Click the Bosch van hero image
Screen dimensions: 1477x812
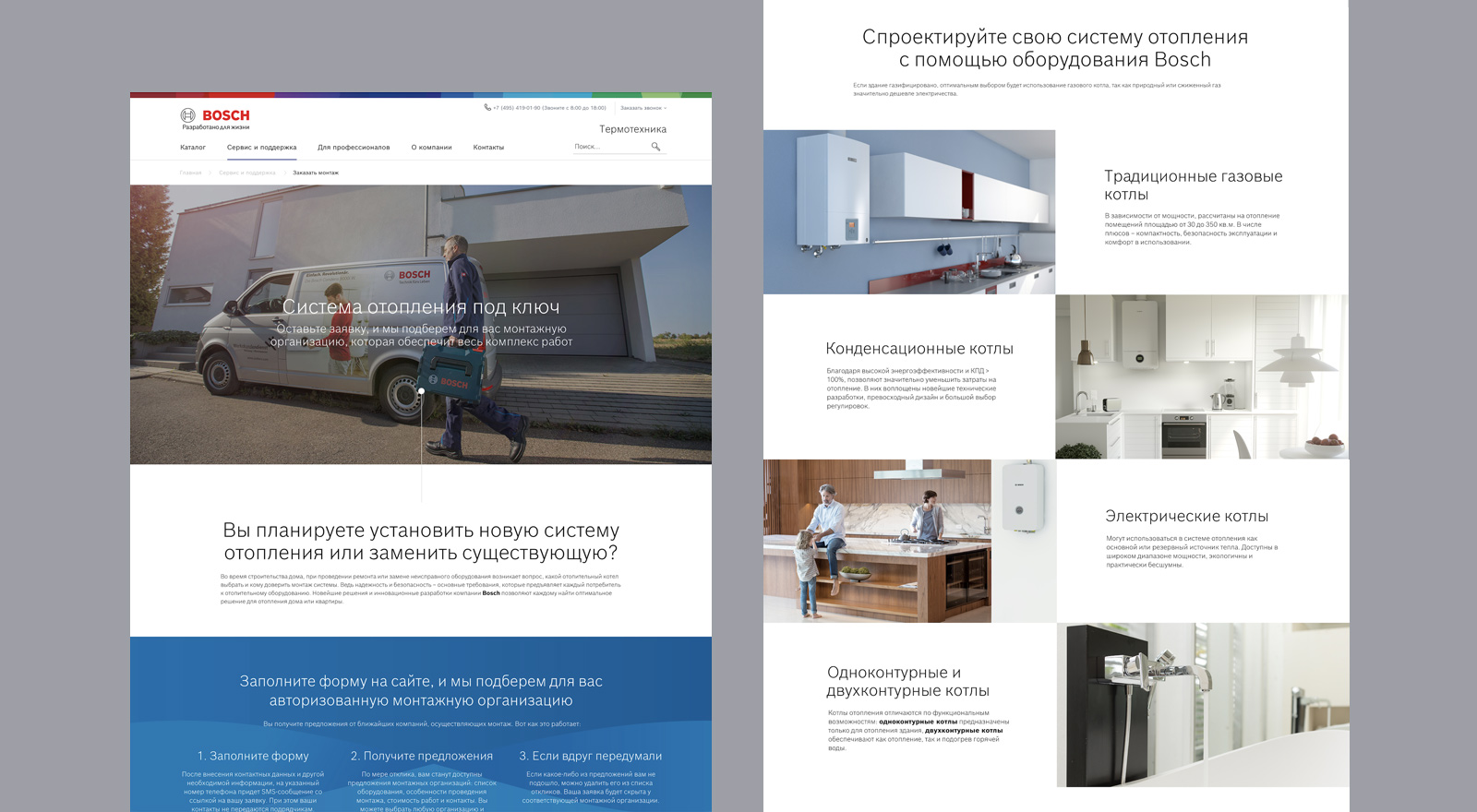421,325
